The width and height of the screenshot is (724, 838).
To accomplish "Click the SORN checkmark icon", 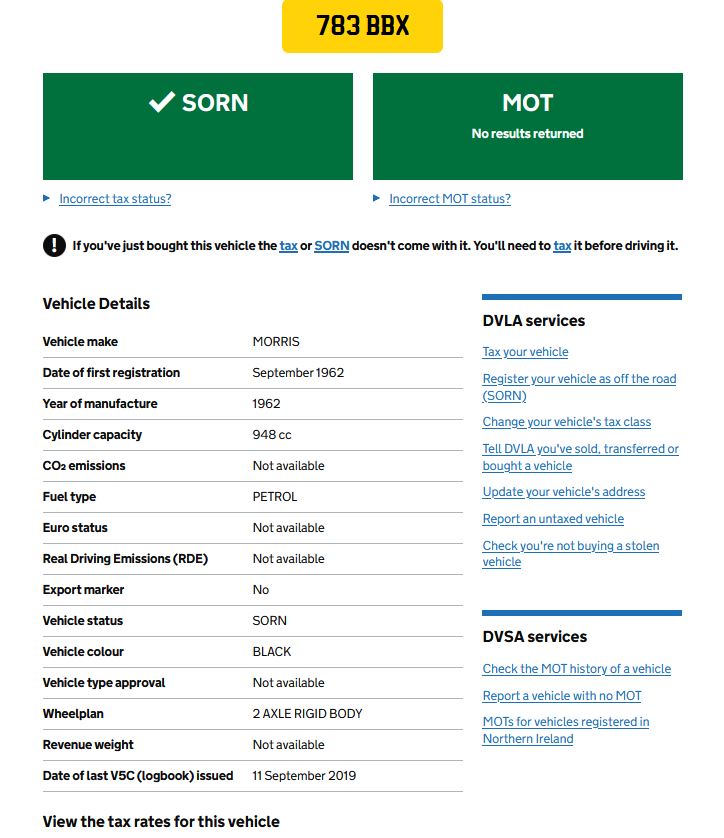I will click(x=162, y=102).
